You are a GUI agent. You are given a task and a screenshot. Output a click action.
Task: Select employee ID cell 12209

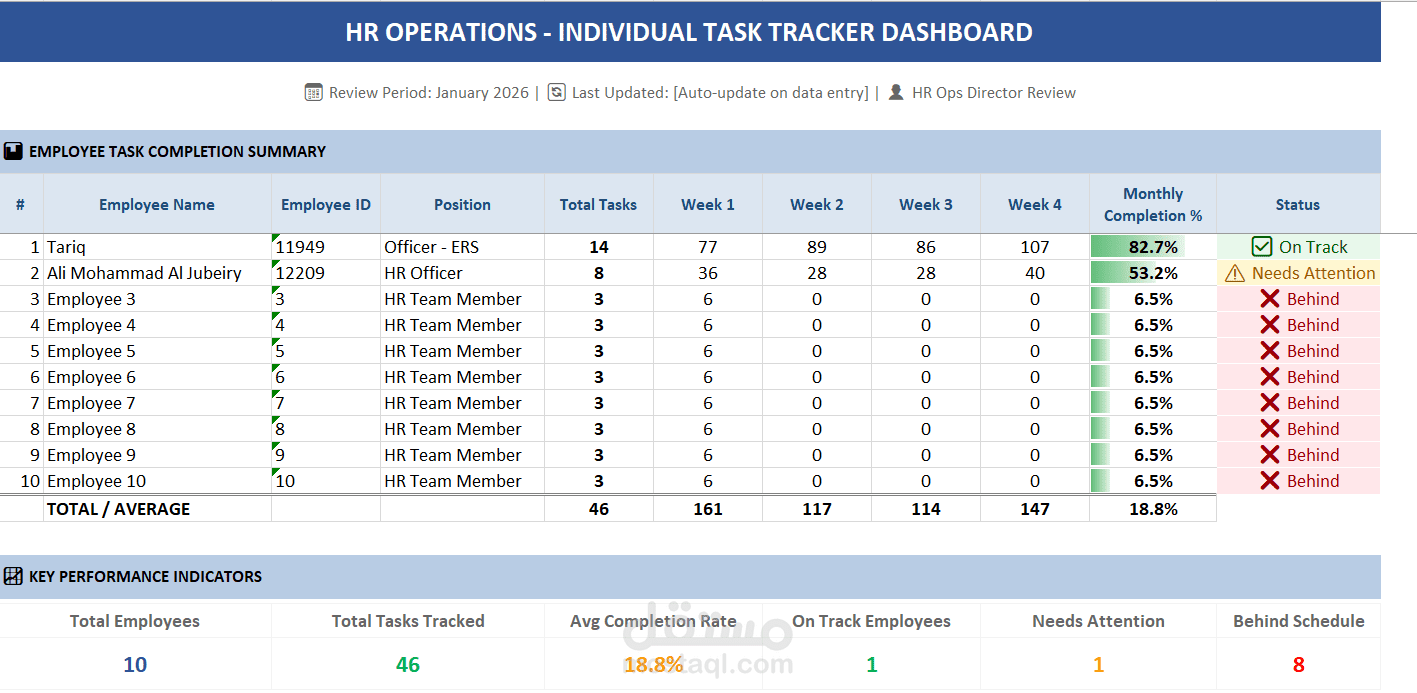(x=326, y=273)
